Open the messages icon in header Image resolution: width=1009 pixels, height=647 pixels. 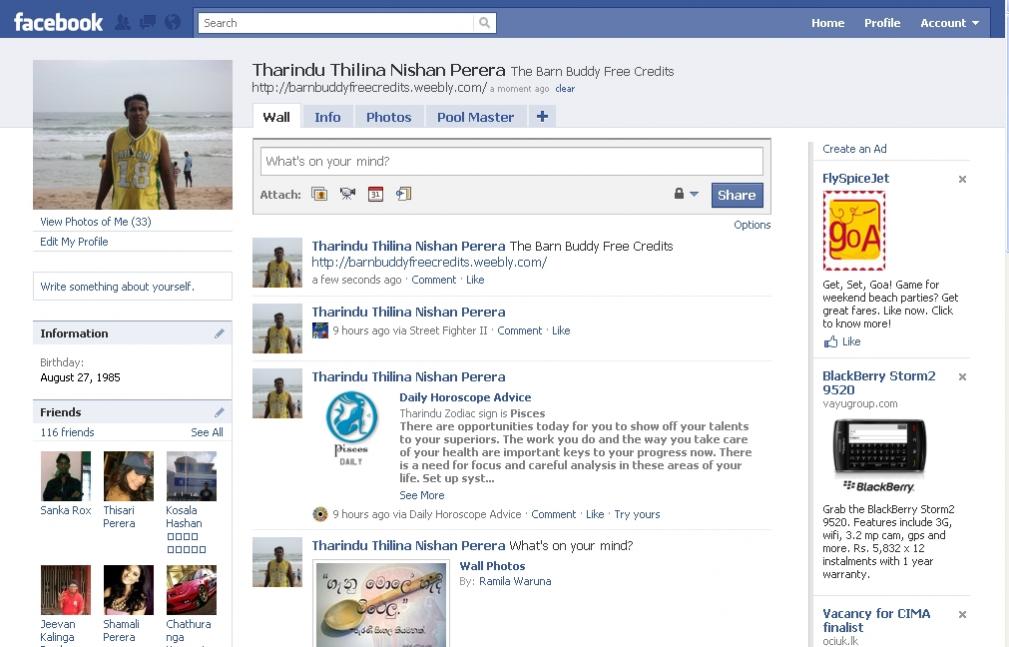tap(147, 23)
